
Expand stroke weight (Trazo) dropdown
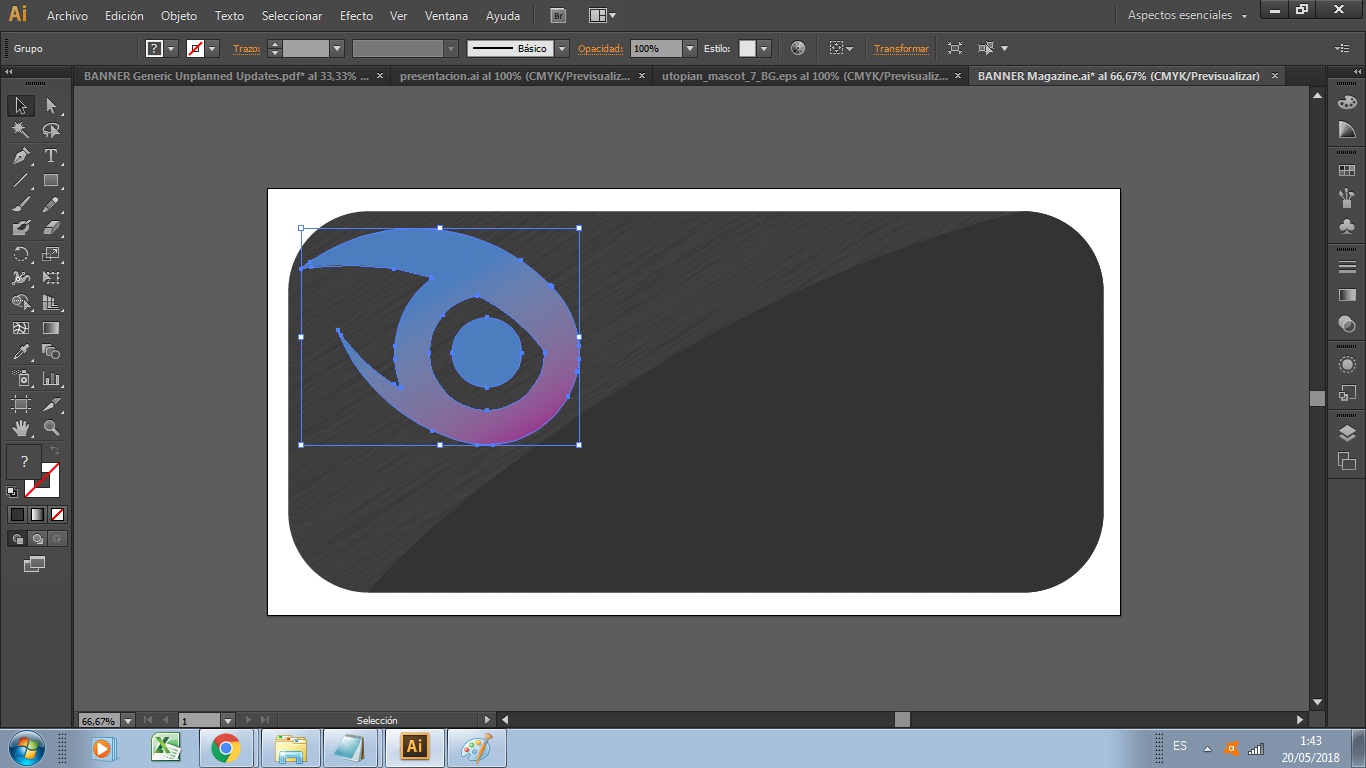337,48
